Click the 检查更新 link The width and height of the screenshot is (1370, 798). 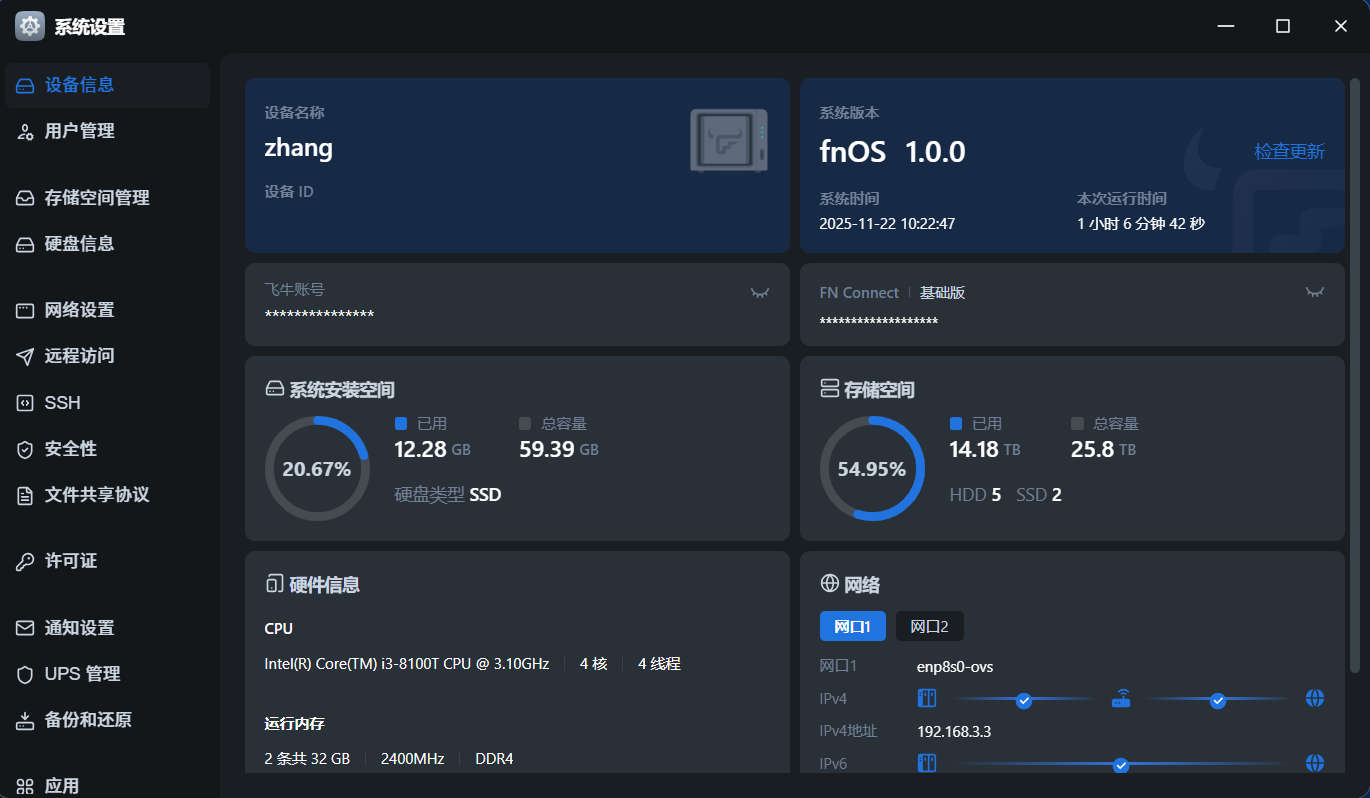[1289, 152]
